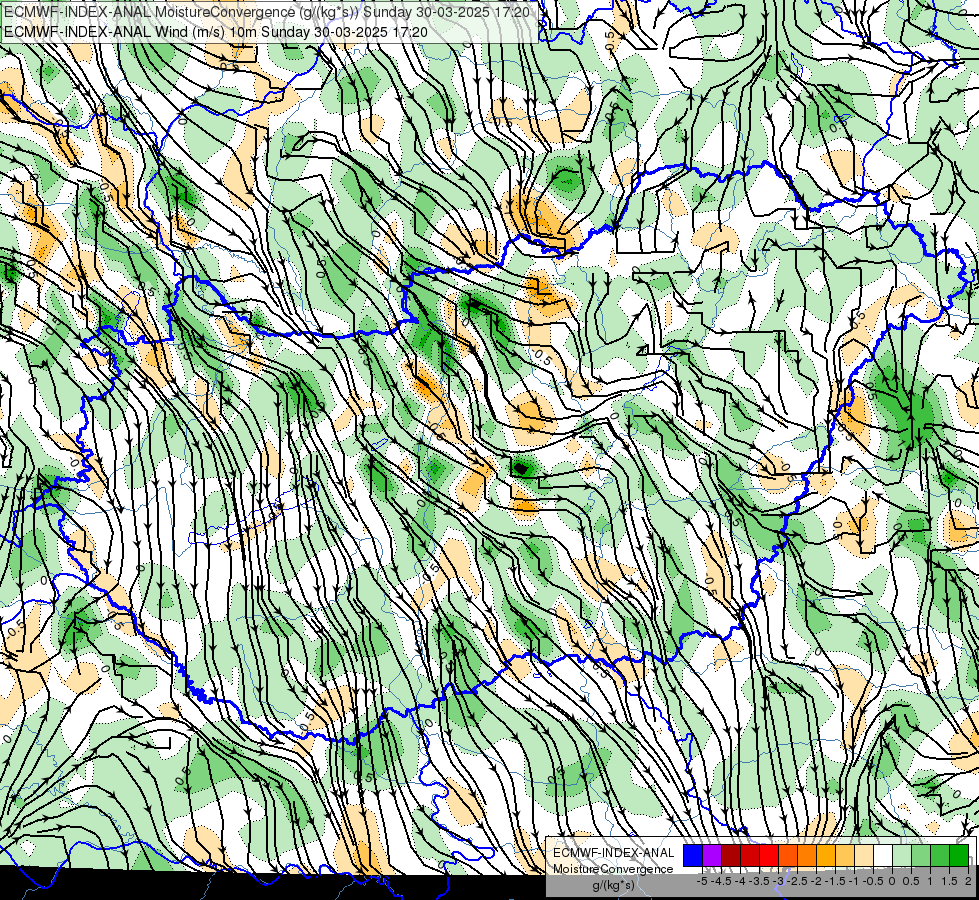979x900 pixels.
Task: Pick the bright red swatch between -3.5 and -3
Action: click(x=769, y=856)
